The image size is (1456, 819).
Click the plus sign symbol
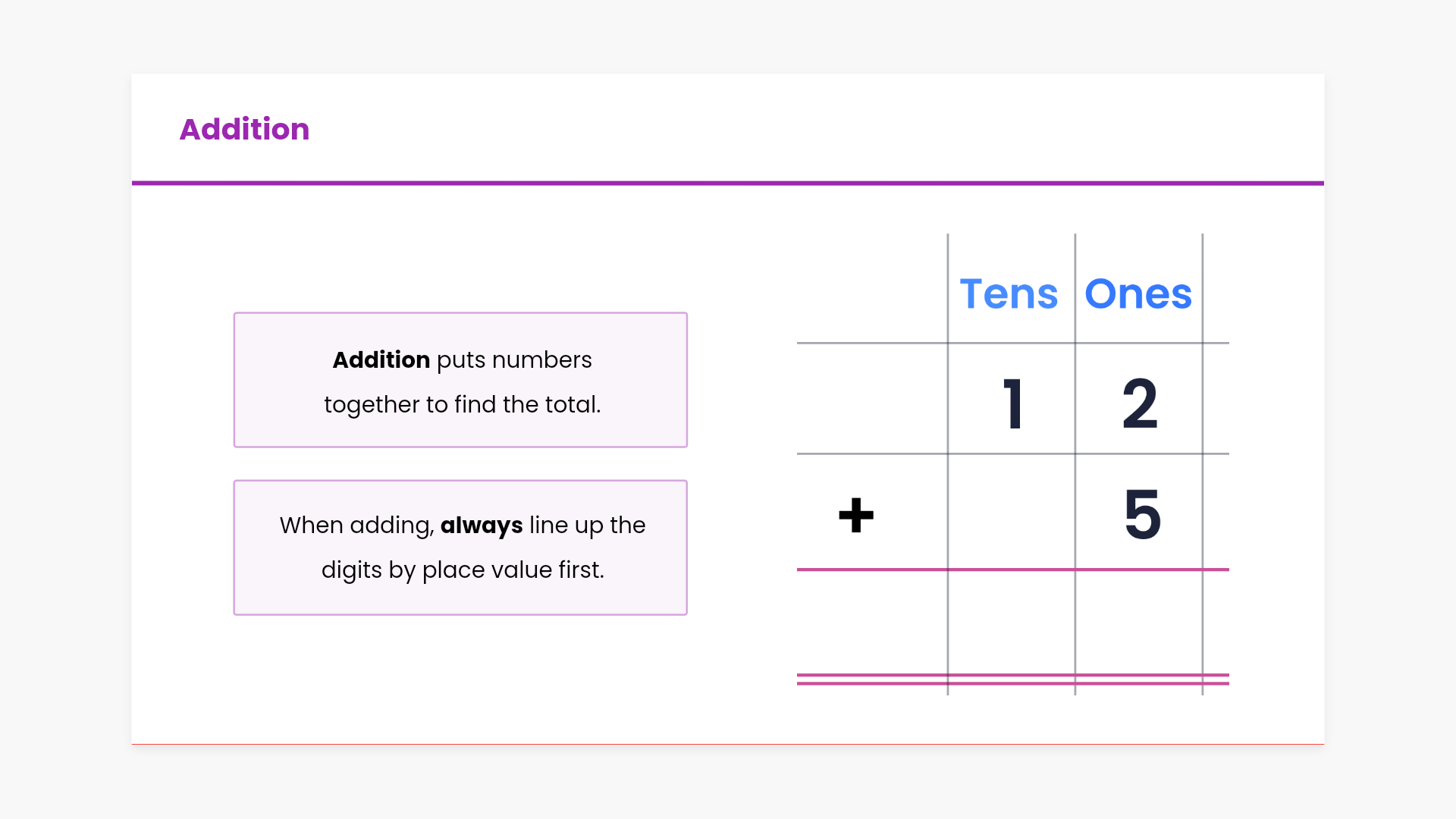pyautogui.click(x=856, y=516)
